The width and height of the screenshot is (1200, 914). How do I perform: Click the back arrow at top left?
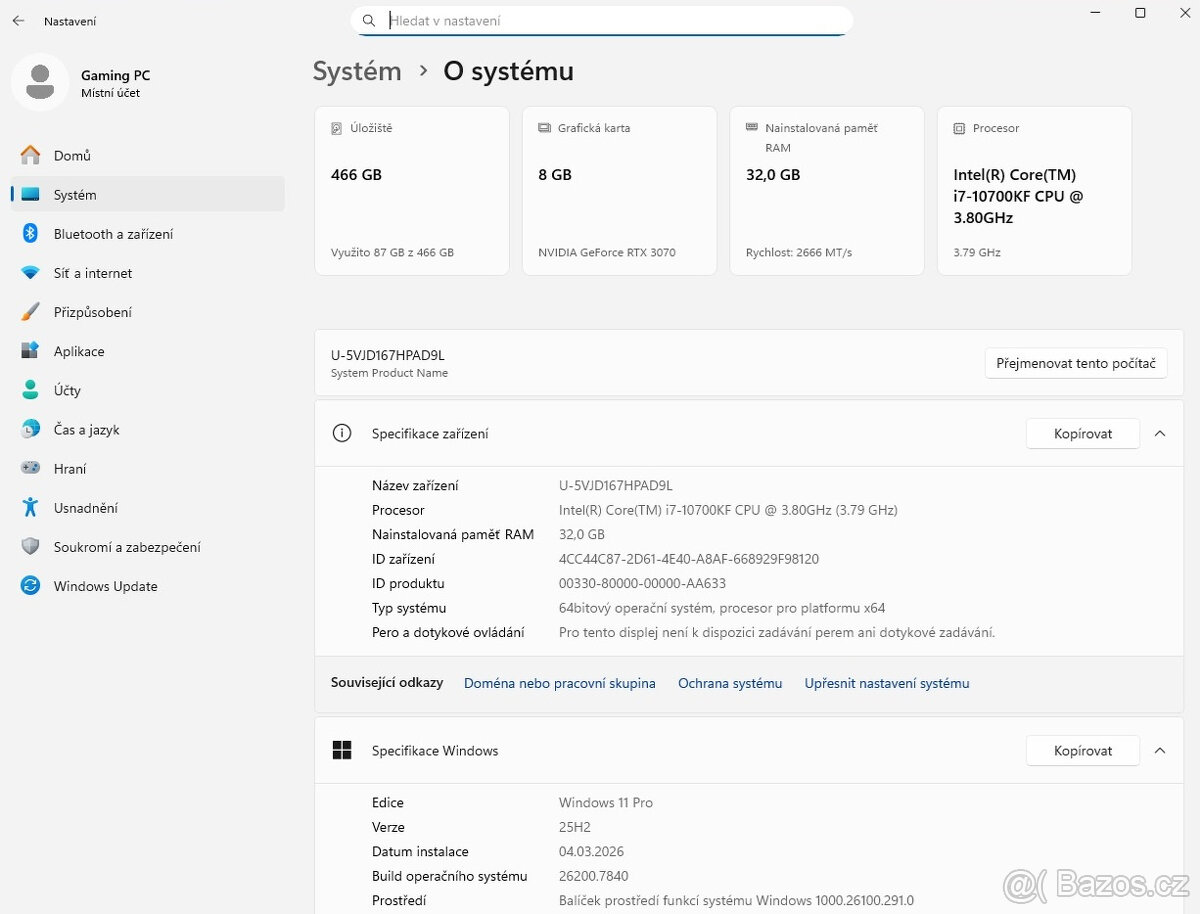point(18,20)
